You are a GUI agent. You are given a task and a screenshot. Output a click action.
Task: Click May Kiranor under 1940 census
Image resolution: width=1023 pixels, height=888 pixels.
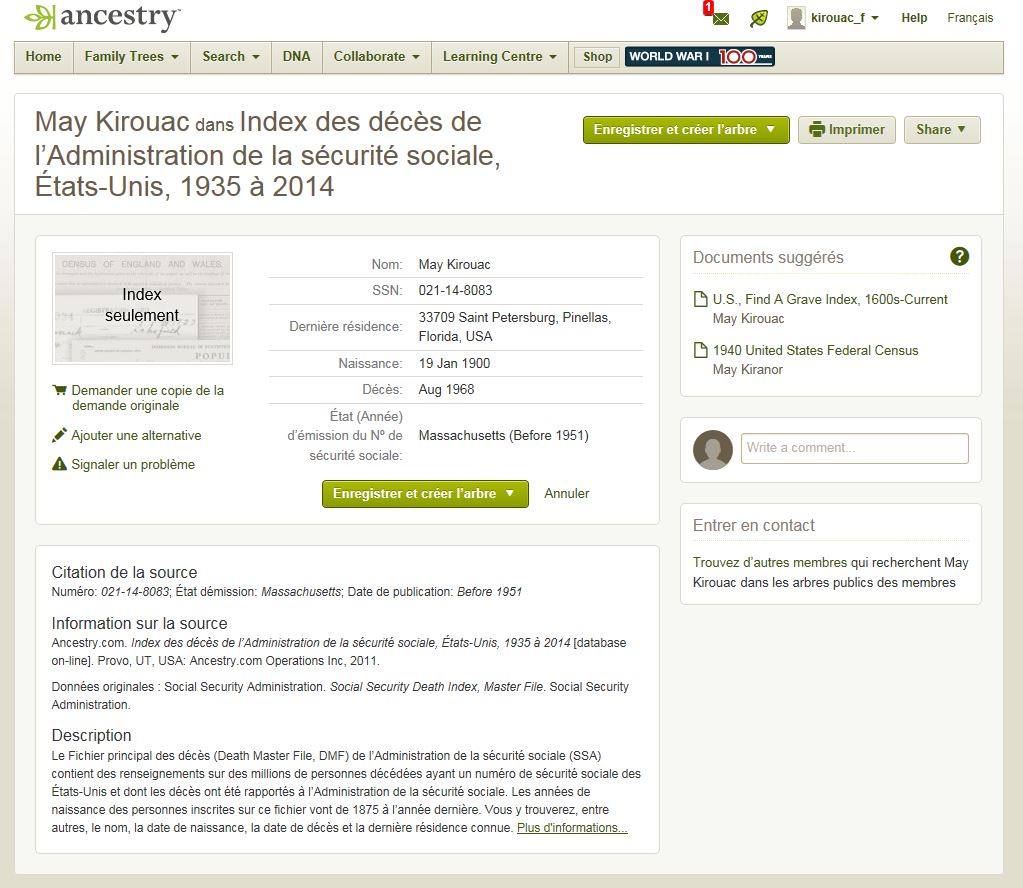[747, 369]
